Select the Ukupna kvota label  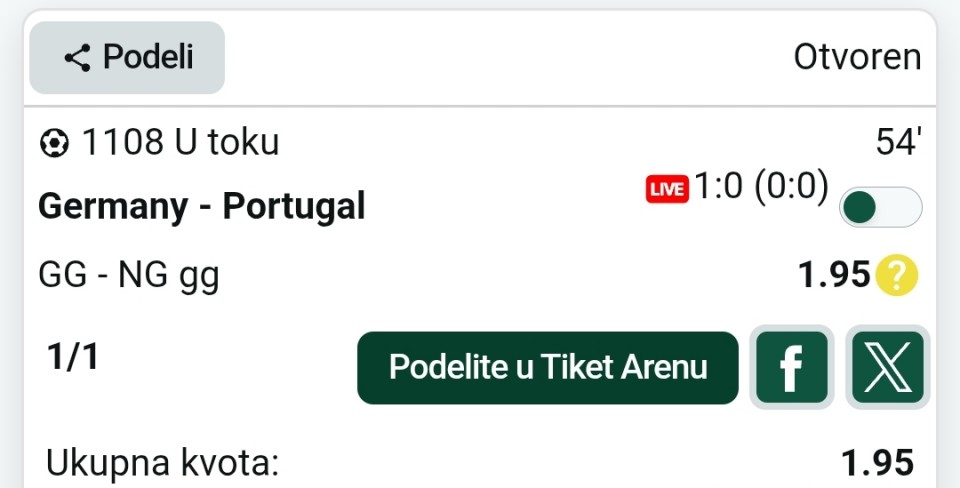(x=162, y=463)
